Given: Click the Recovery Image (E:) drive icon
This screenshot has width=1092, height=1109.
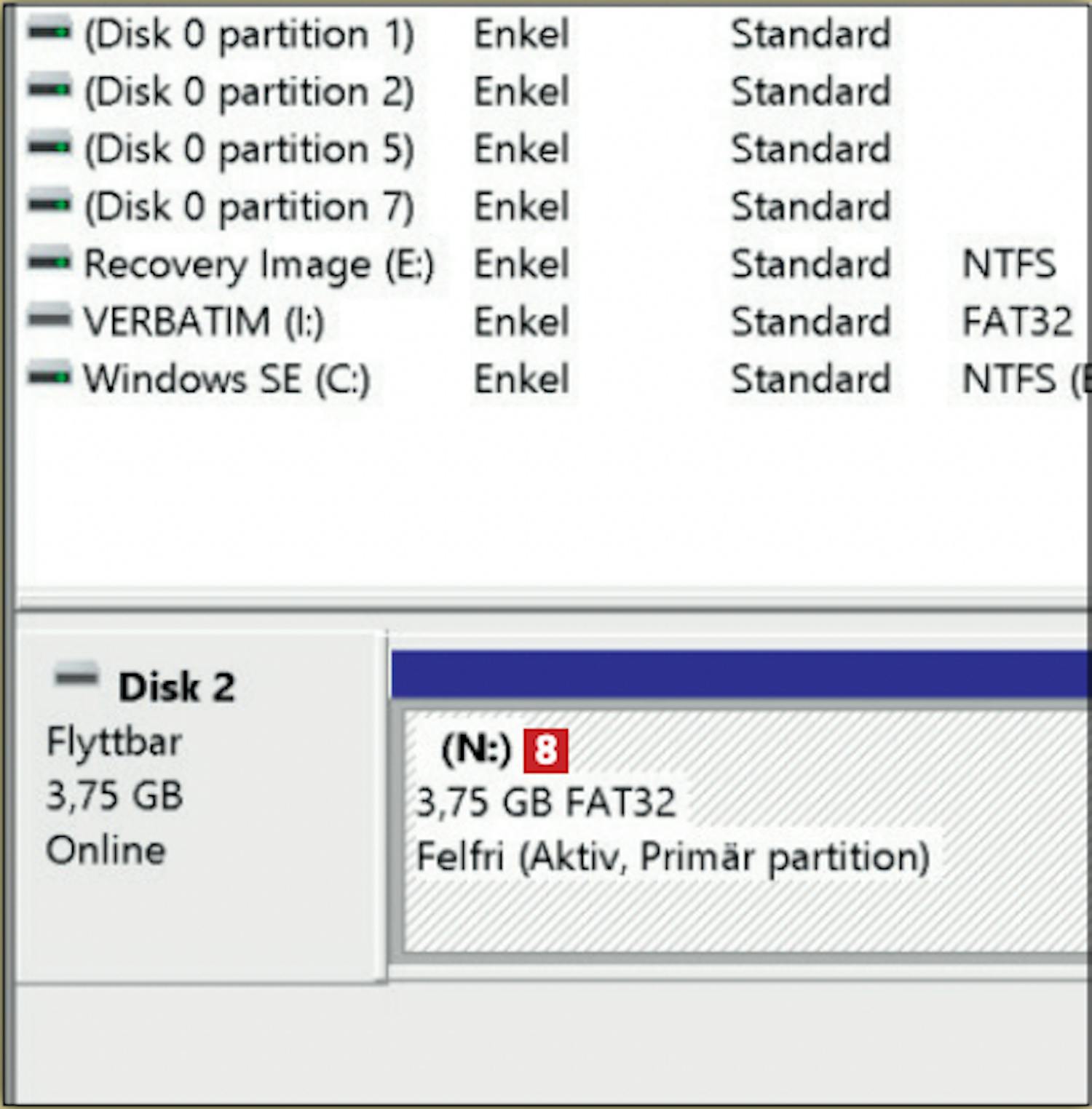Looking at the screenshot, I should point(50,261).
